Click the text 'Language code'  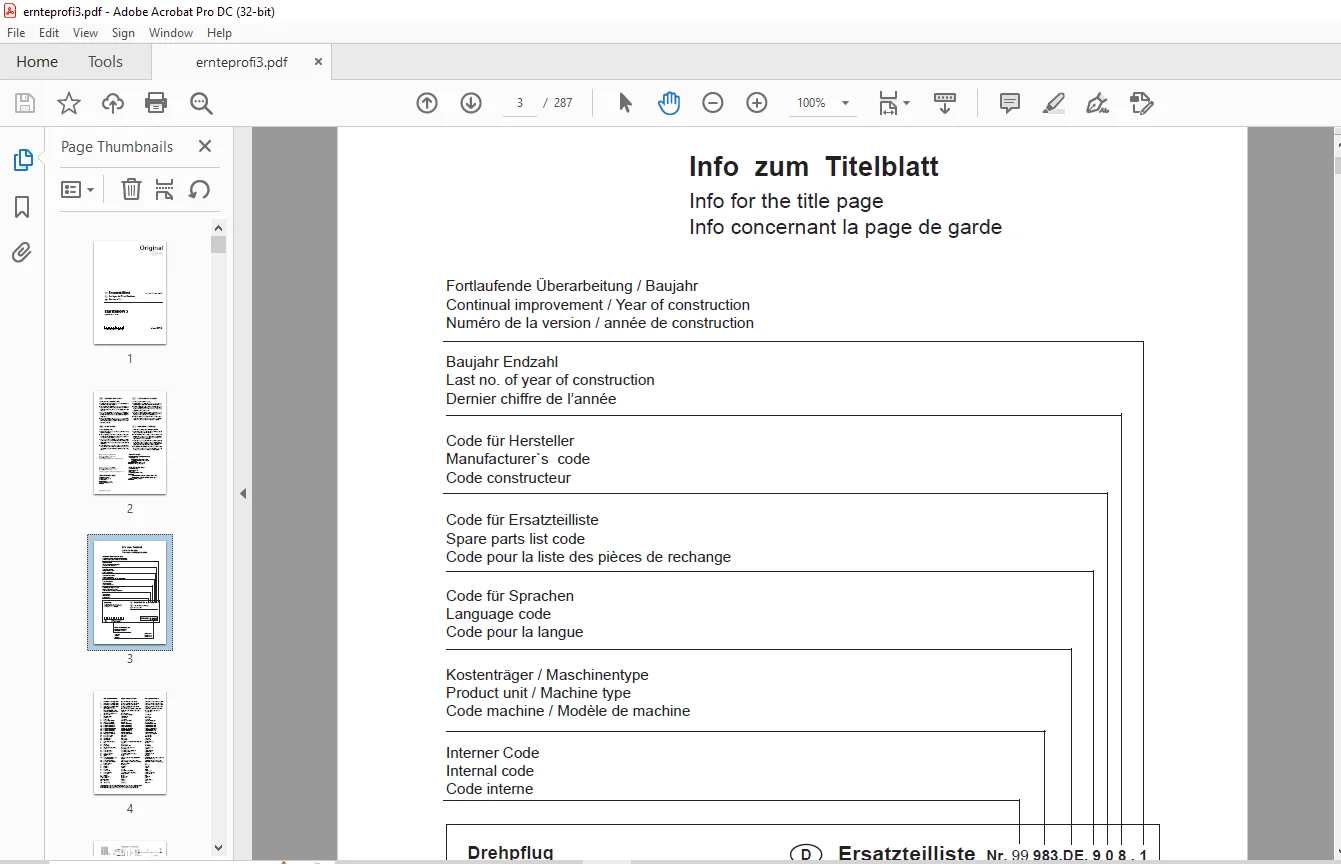(498, 614)
